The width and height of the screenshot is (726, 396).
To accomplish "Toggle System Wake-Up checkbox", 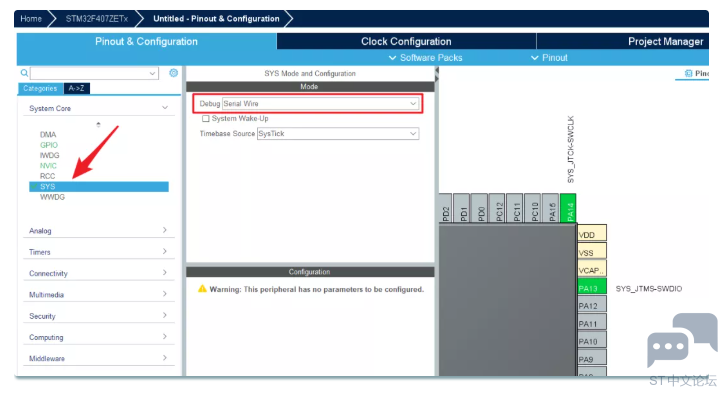I will [206, 119].
